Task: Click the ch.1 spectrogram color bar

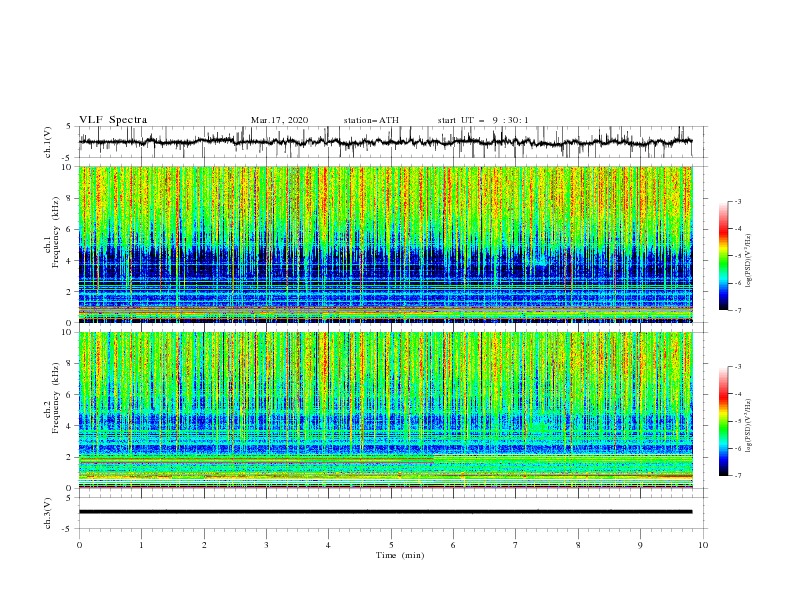Action: coord(723,256)
